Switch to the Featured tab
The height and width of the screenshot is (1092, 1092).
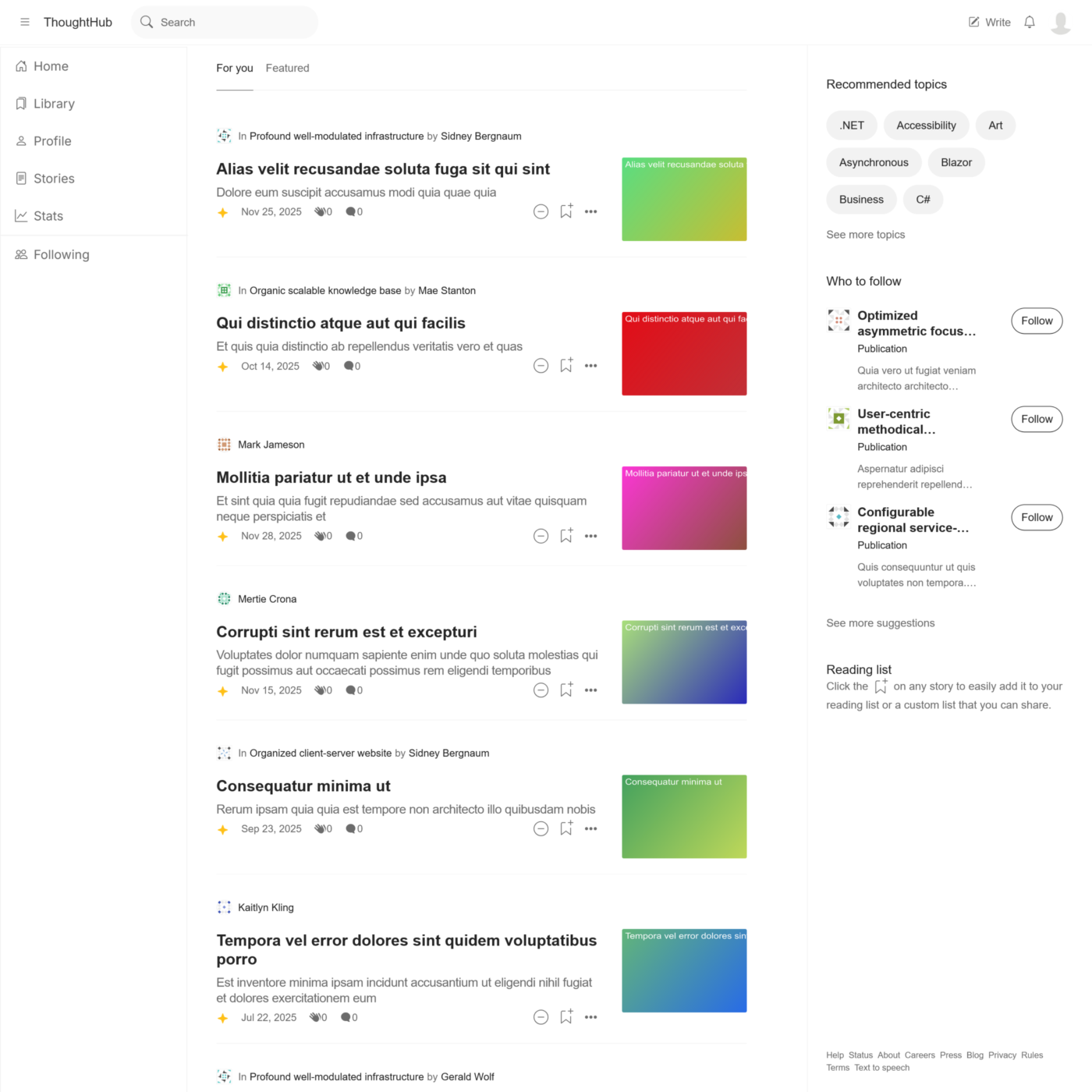click(x=287, y=68)
